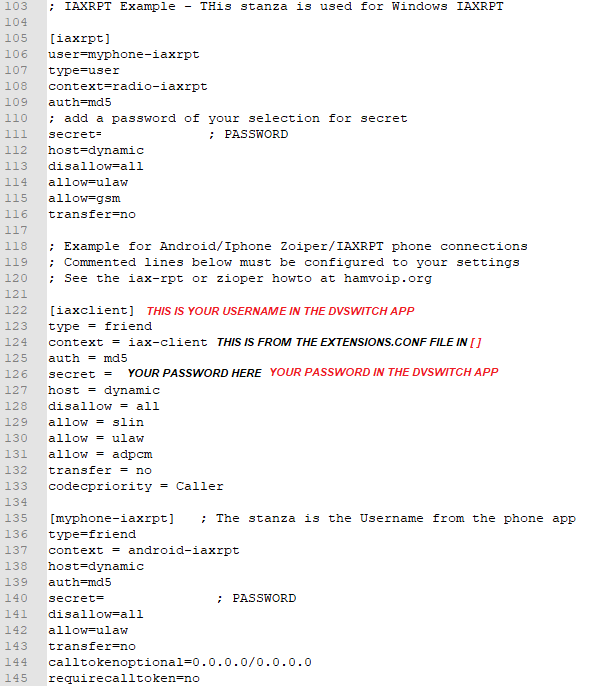Click the [myphone-iaxrpt] stanza header
608x686 pixels.
(x=112, y=518)
